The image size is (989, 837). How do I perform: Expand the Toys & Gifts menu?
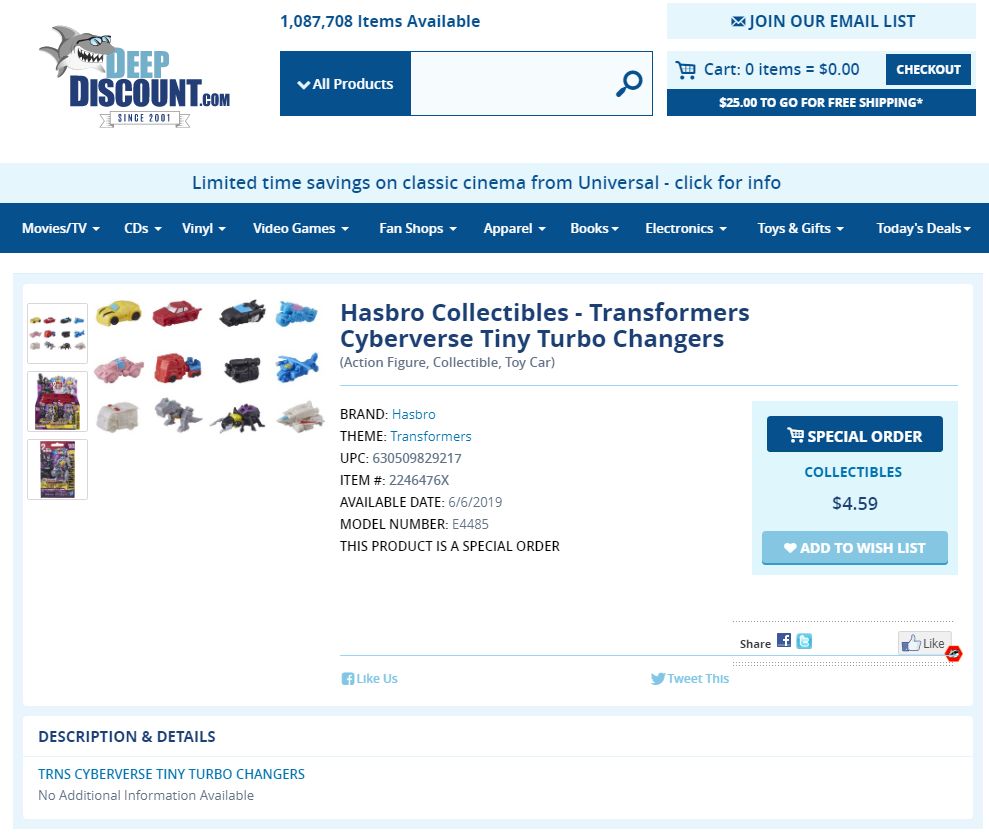tap(800, 228)
